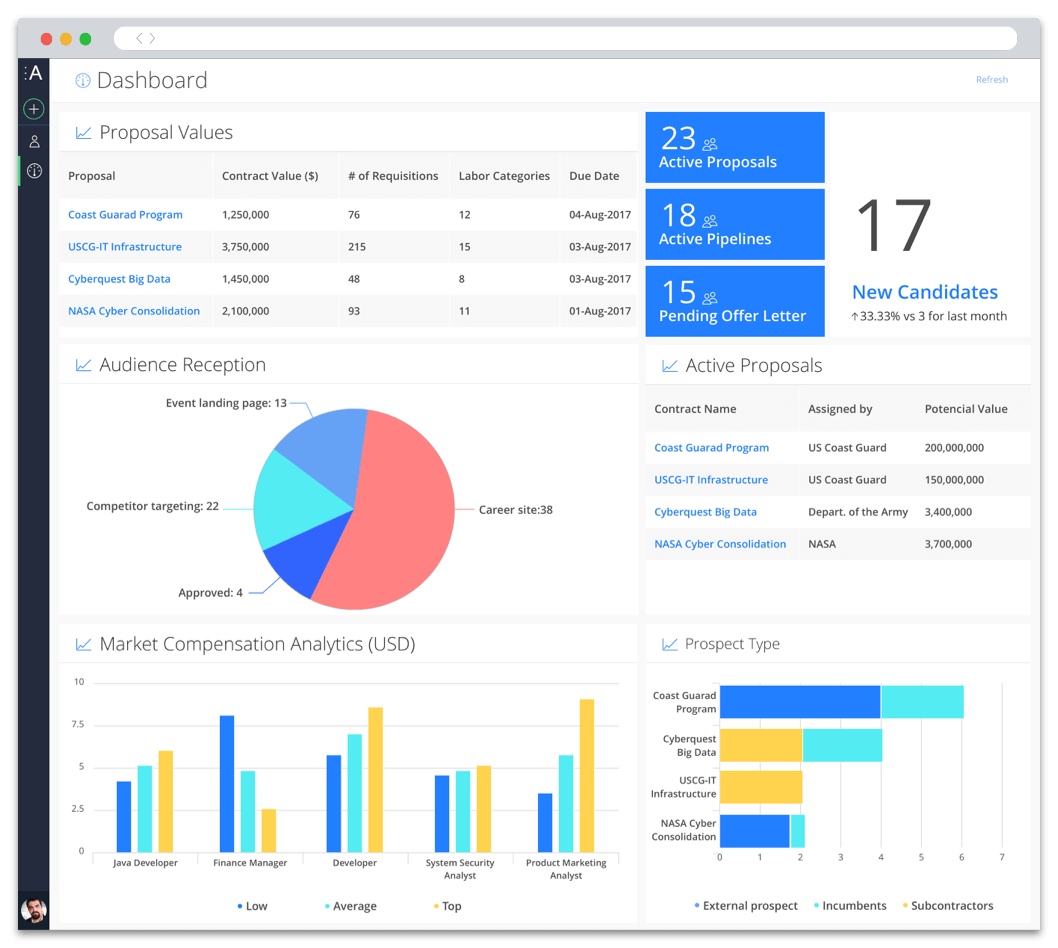
Task: Select the 15 Pending Offer Letter tile
Action: pyautogui.click(x=735, y=302)
